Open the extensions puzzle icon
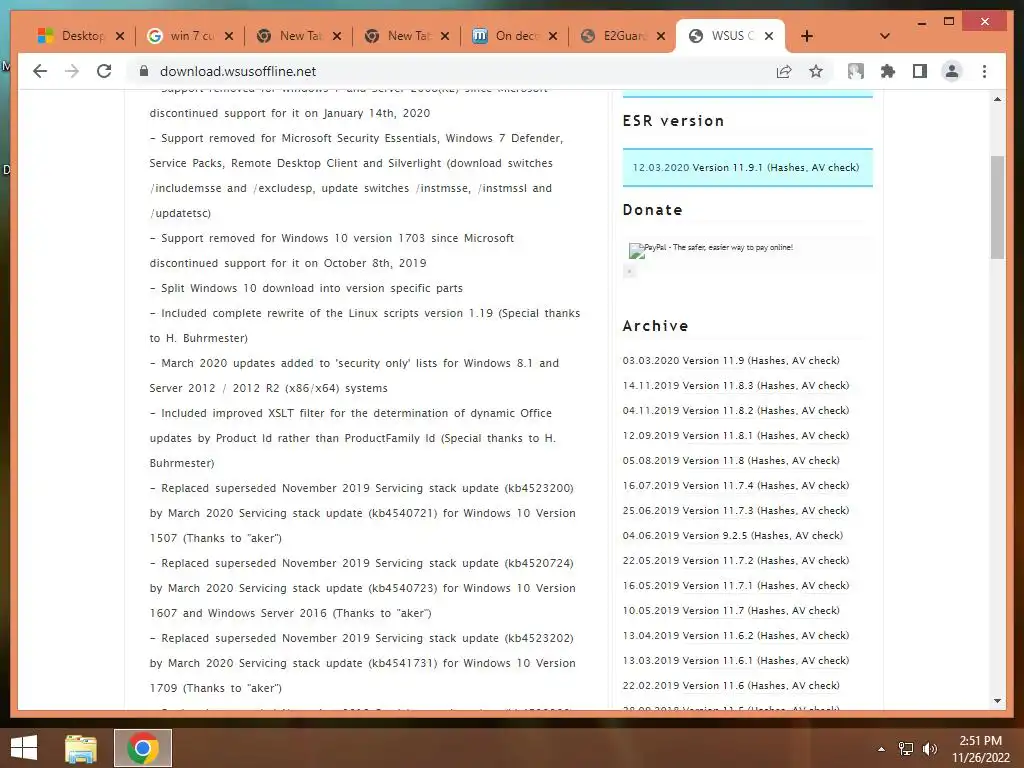Screen dimensions: 1024x768 (888, 71)
